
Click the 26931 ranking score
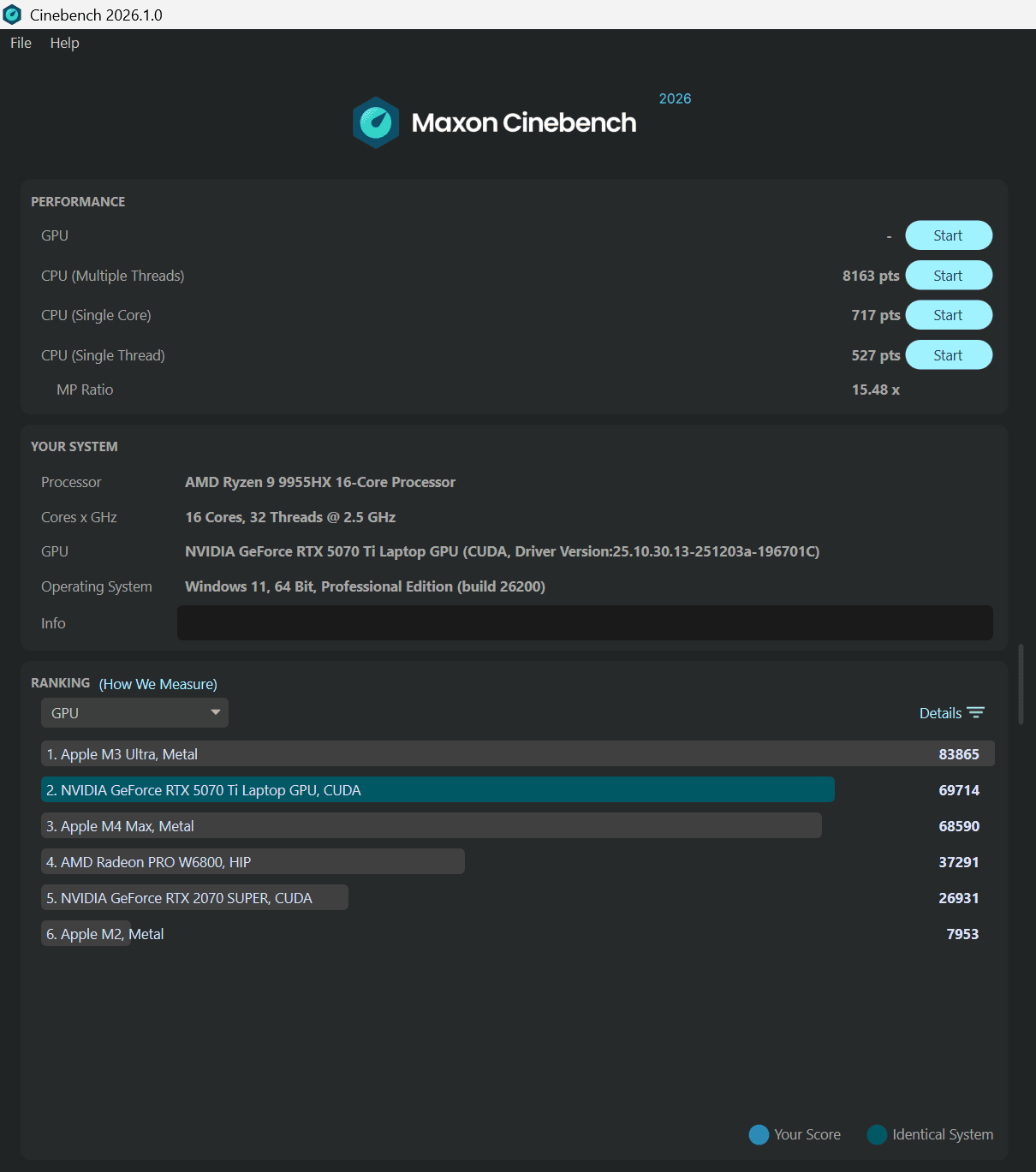(x=959, y=898)
